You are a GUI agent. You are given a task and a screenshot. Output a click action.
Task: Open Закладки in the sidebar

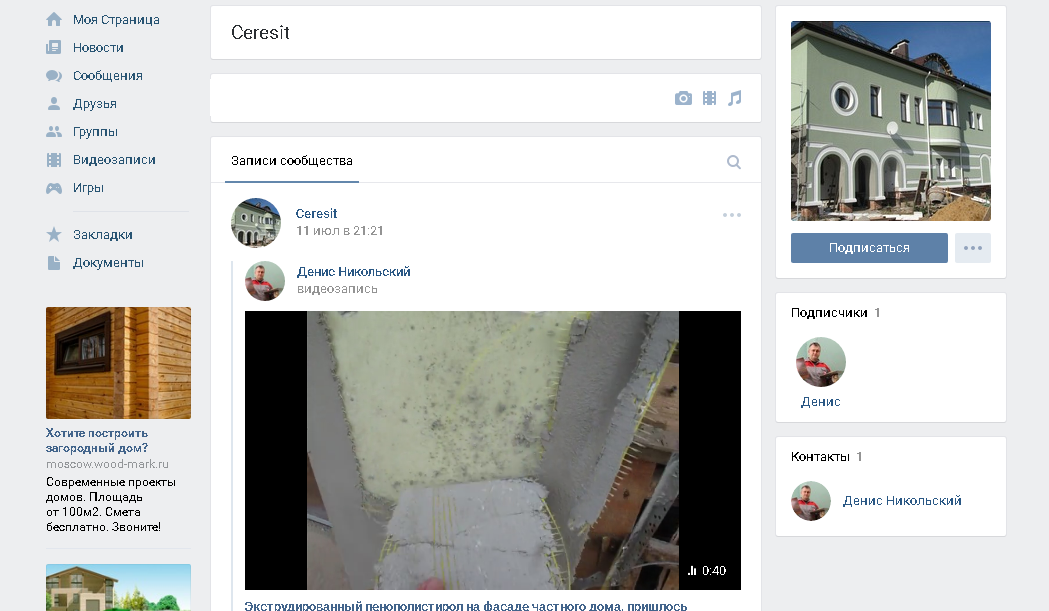point(103,235)
